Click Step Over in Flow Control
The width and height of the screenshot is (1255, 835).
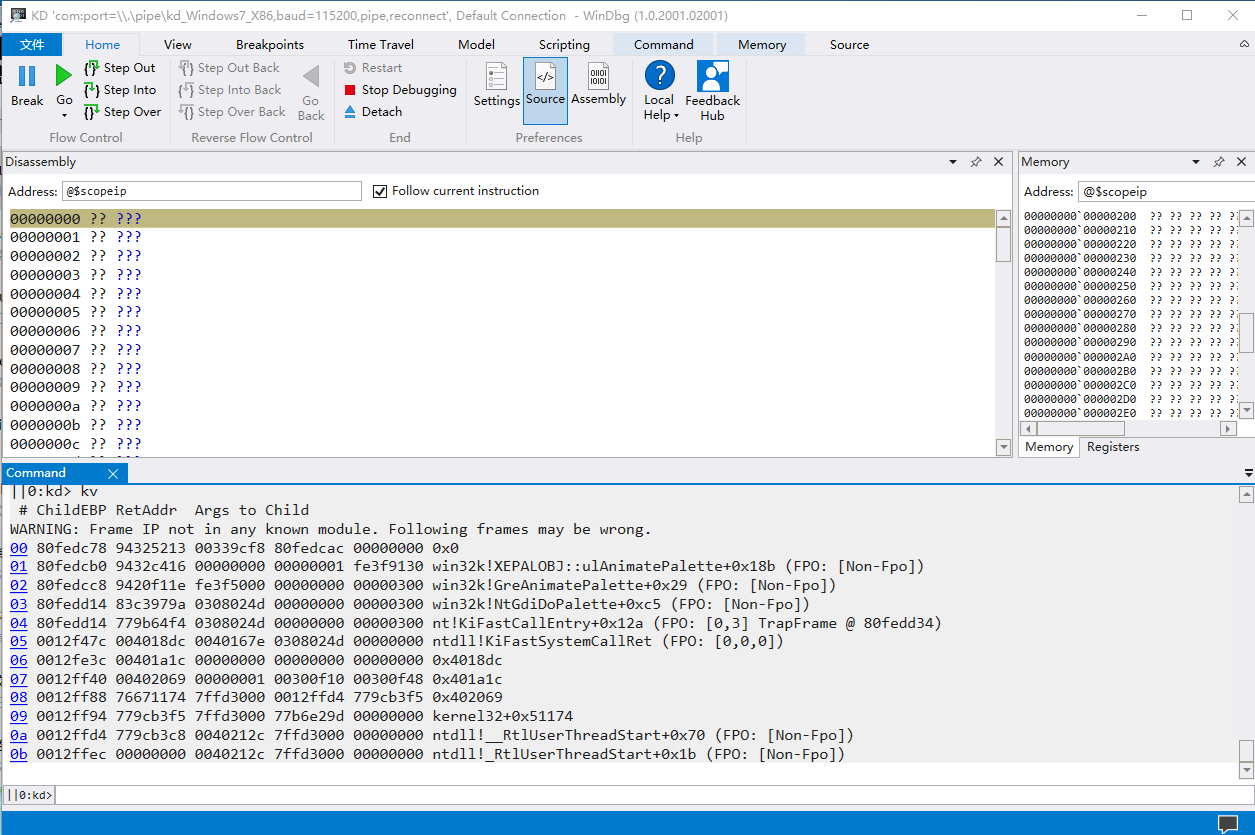pos(122,112)
